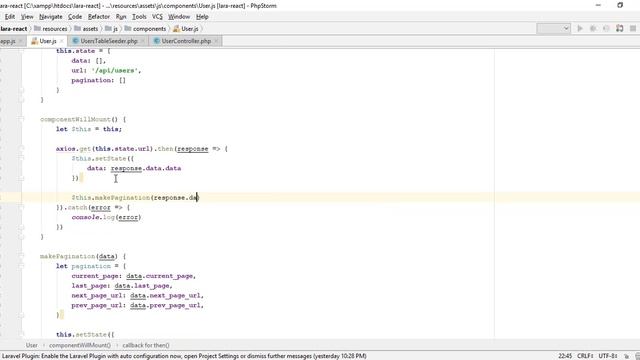The height and width of the screenshot is (360, 640).
Task: Open the Navigate menu
Action: tap(51, 17)
